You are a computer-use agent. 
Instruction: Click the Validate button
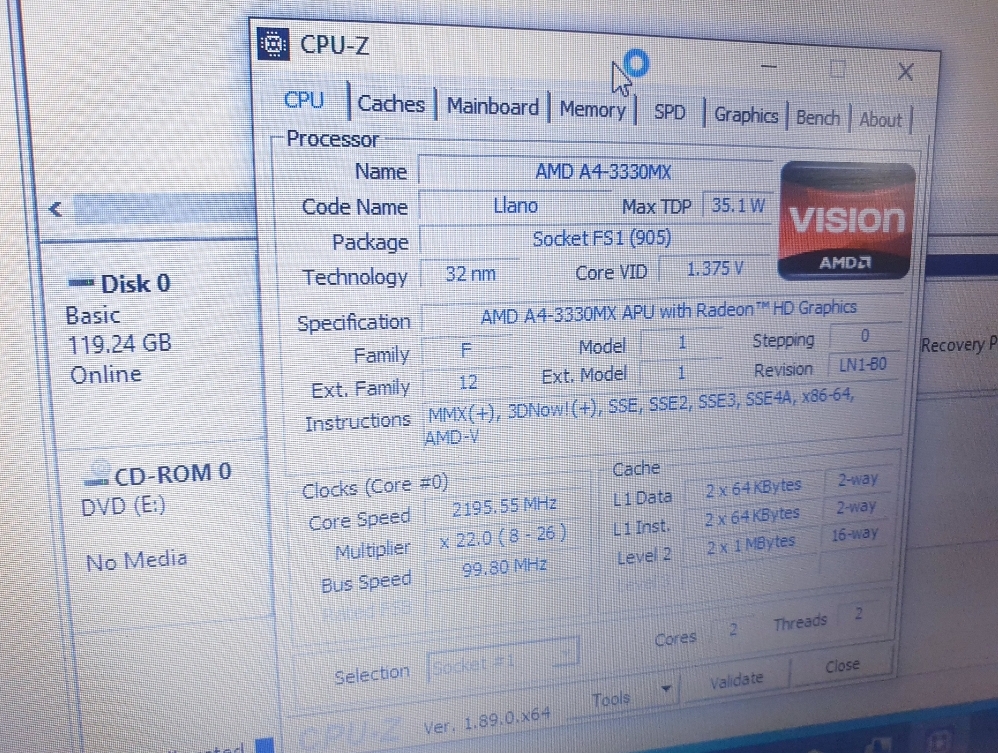[737, 678]
